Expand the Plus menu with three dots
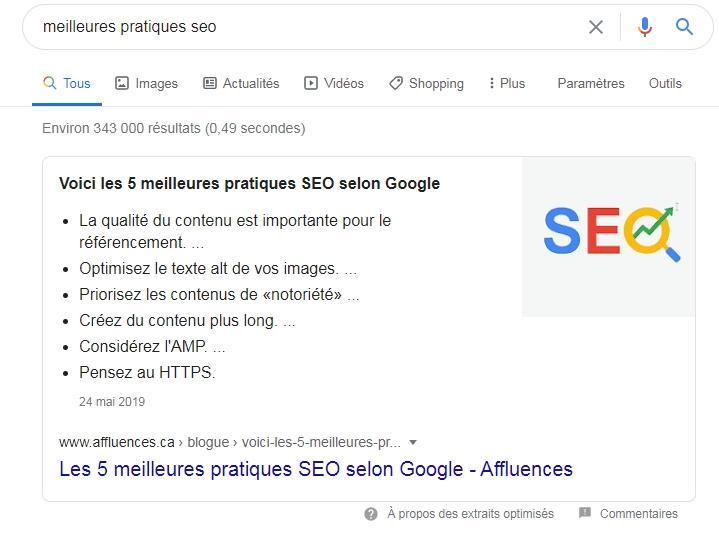The width and height of the screenshot is (719, 533). coord(507,83)
